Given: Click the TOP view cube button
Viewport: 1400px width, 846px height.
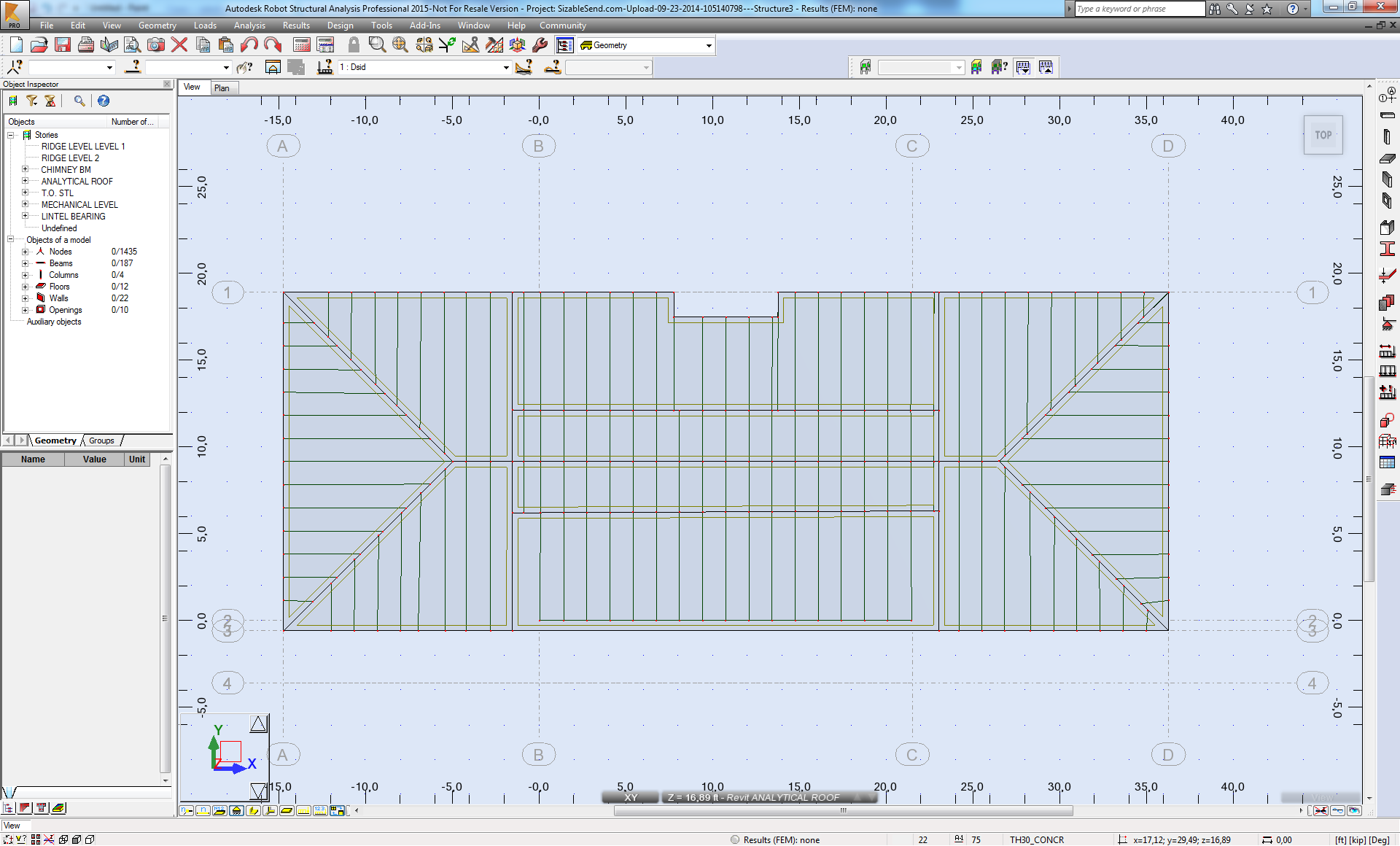Looking at the screenshot, I should (x=1323, y=135).
